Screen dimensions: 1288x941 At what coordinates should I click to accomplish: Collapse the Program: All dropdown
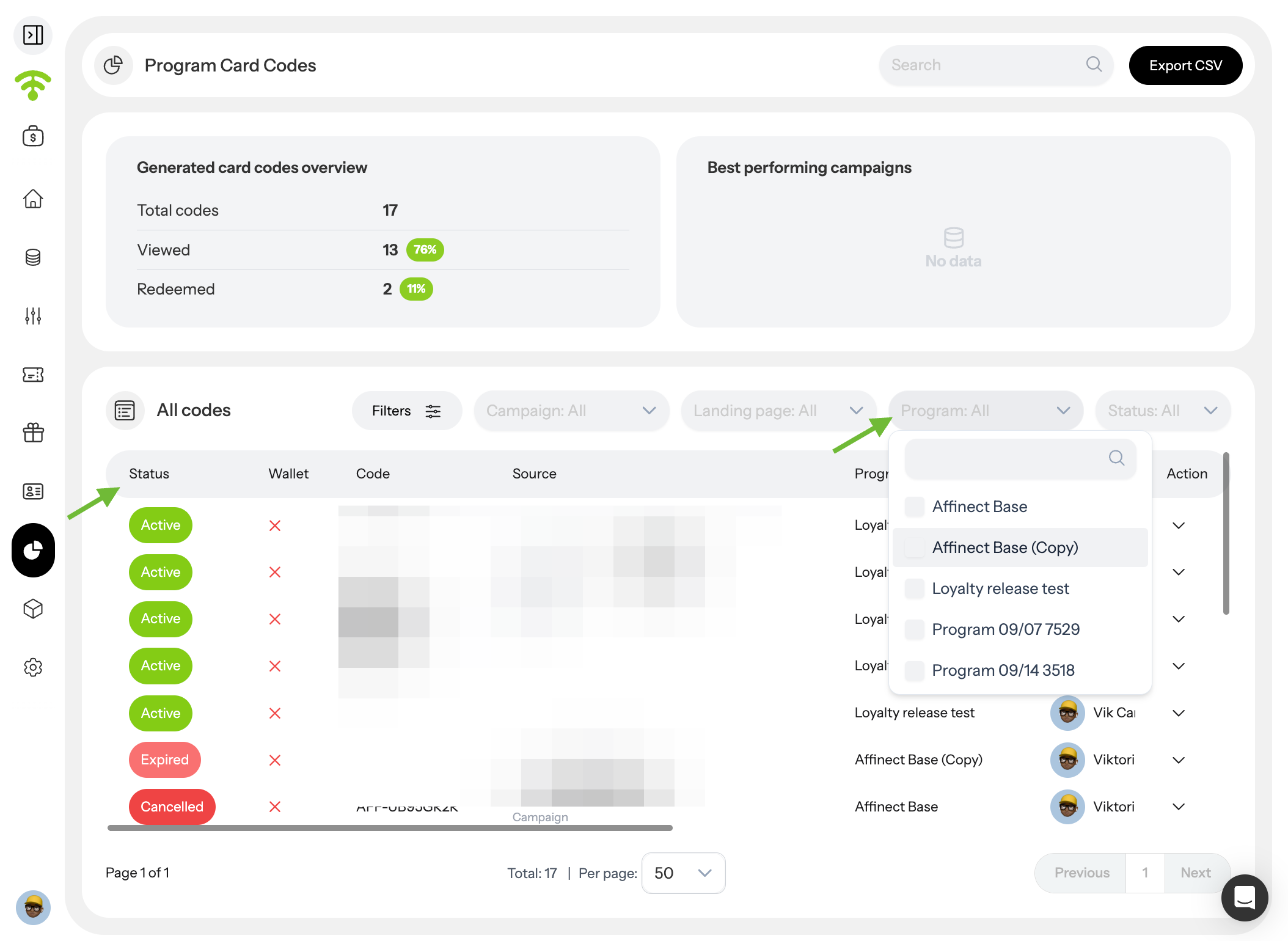[x=986, y=411]
